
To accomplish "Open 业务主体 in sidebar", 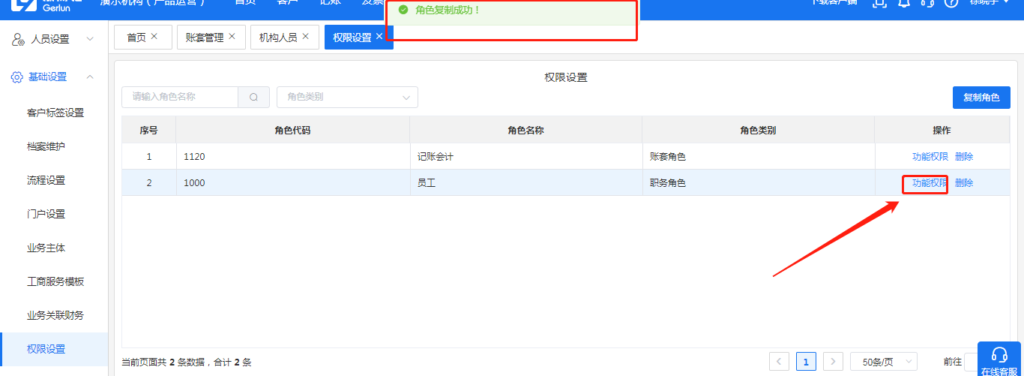I will [x=46, y=248].
